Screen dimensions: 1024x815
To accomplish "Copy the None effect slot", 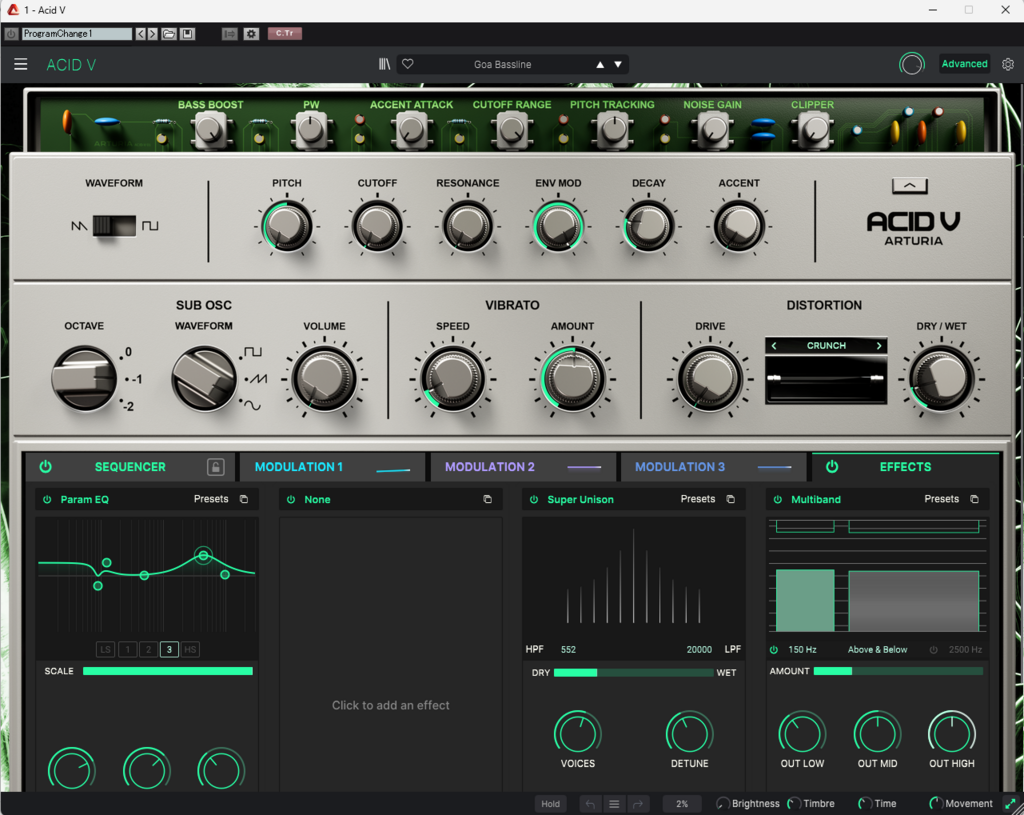I will [487, 499].
